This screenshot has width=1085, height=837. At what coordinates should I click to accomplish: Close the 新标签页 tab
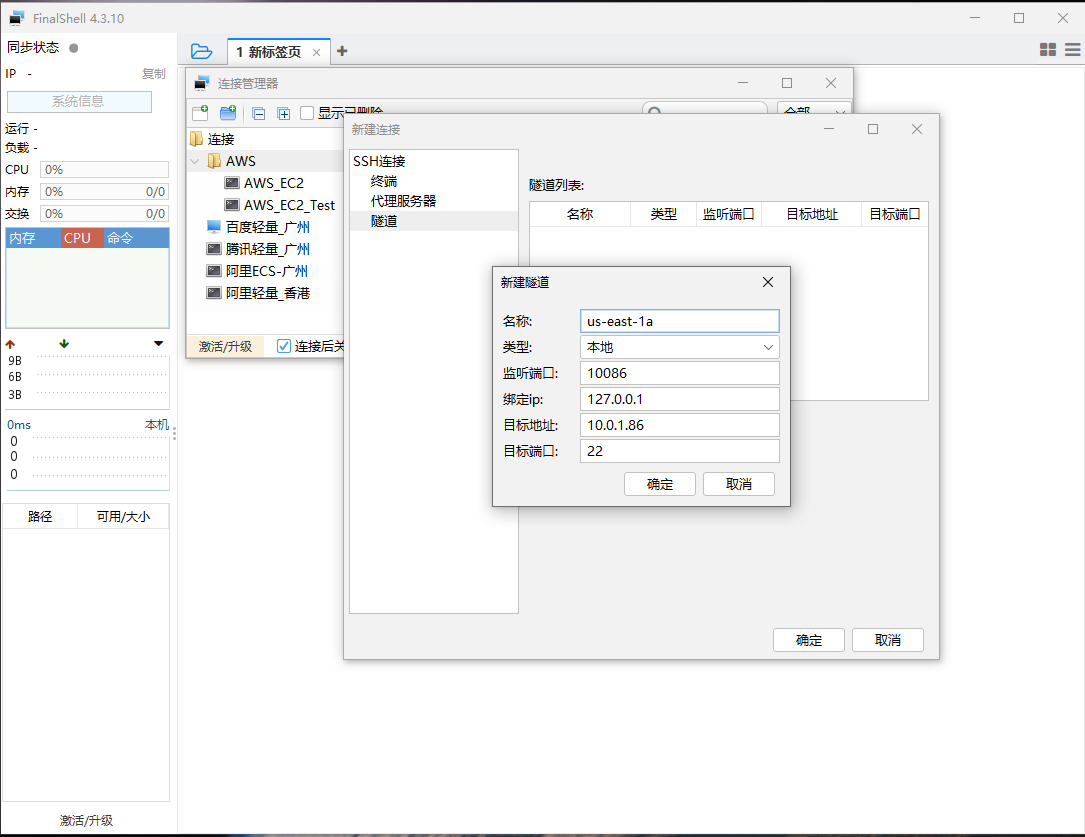coord(316,53)
